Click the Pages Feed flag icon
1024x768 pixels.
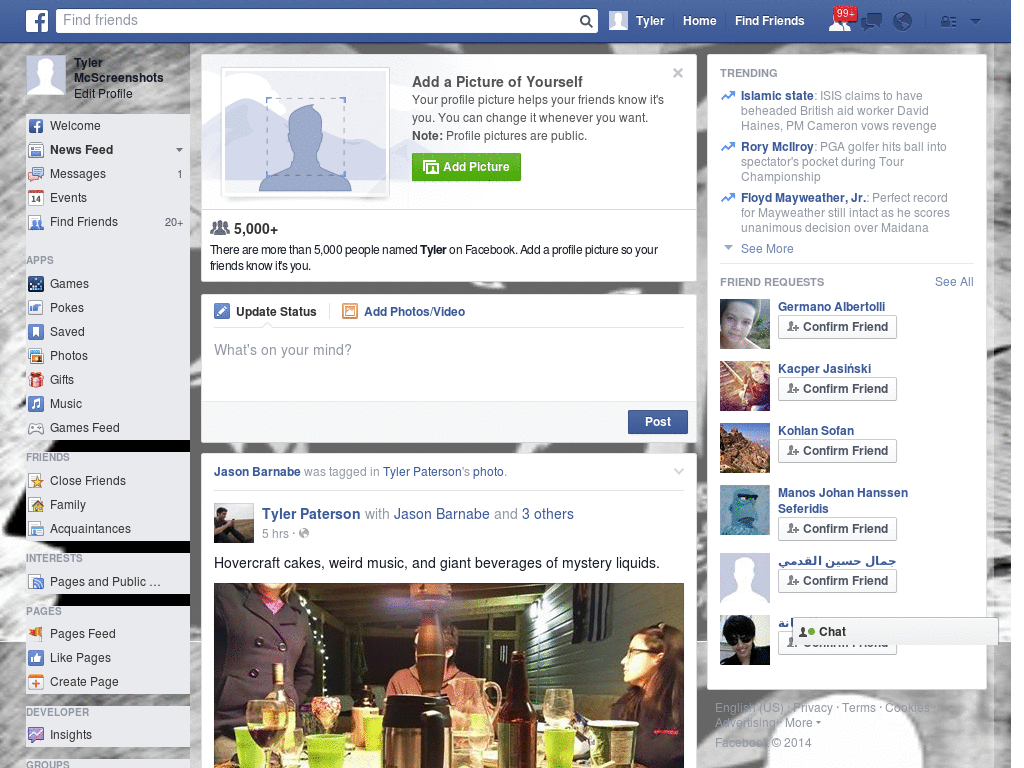pyautogui.click(x=36, y=633)
